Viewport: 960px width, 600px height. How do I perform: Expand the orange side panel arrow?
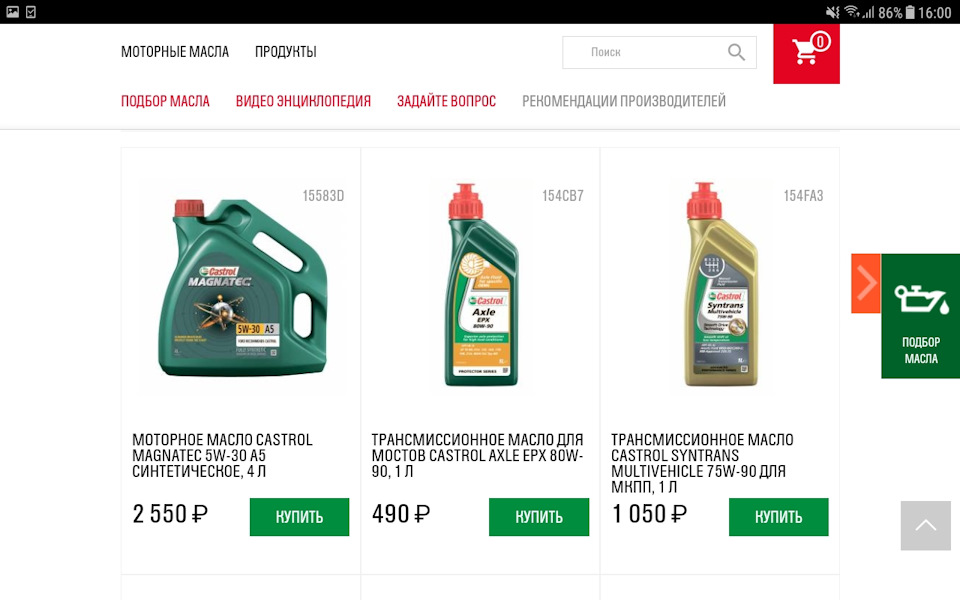pyautogui.click(x=866, y=283)
